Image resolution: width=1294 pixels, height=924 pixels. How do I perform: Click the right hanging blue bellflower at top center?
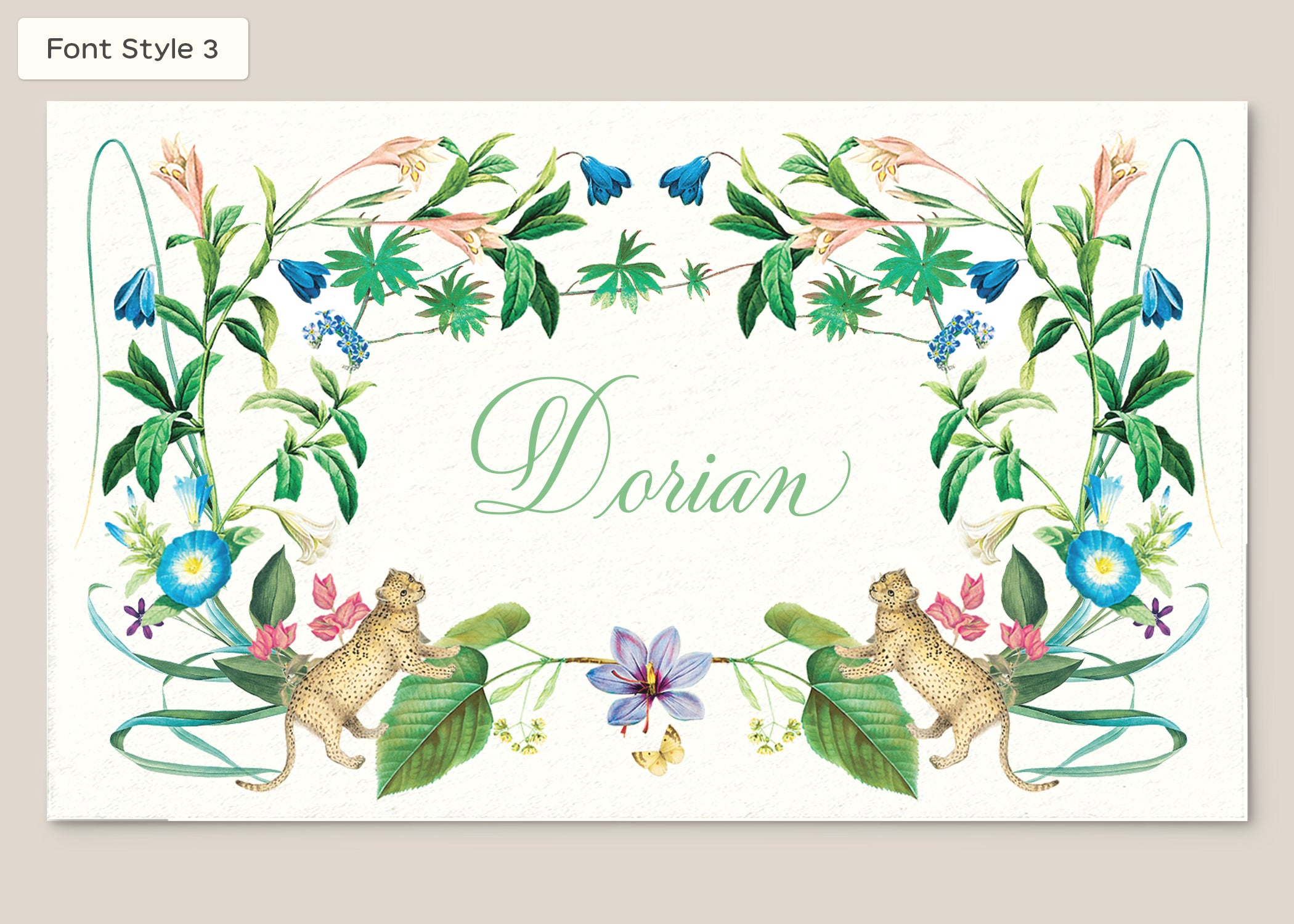(x=686, y=179)
